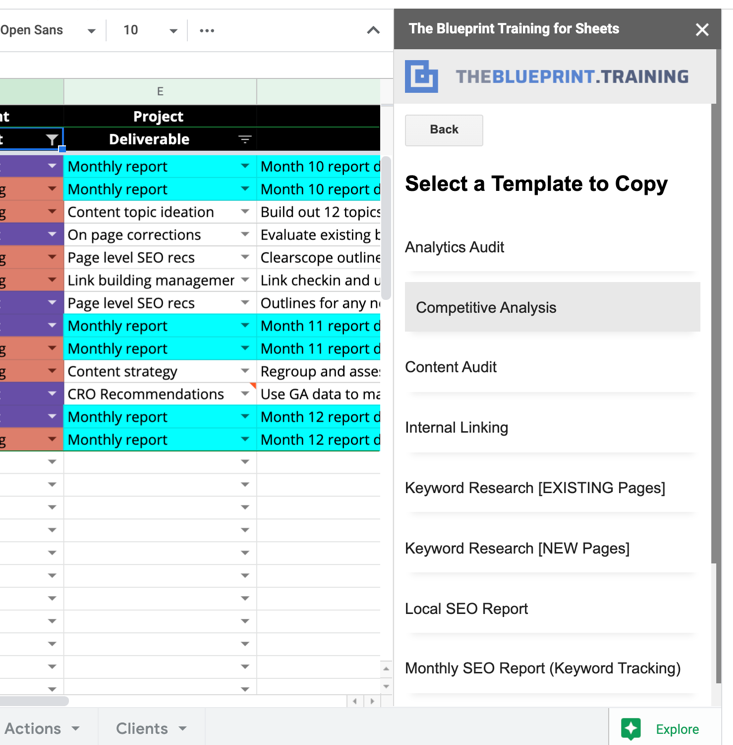
Task: Select column E header
Action: (160, 91)
